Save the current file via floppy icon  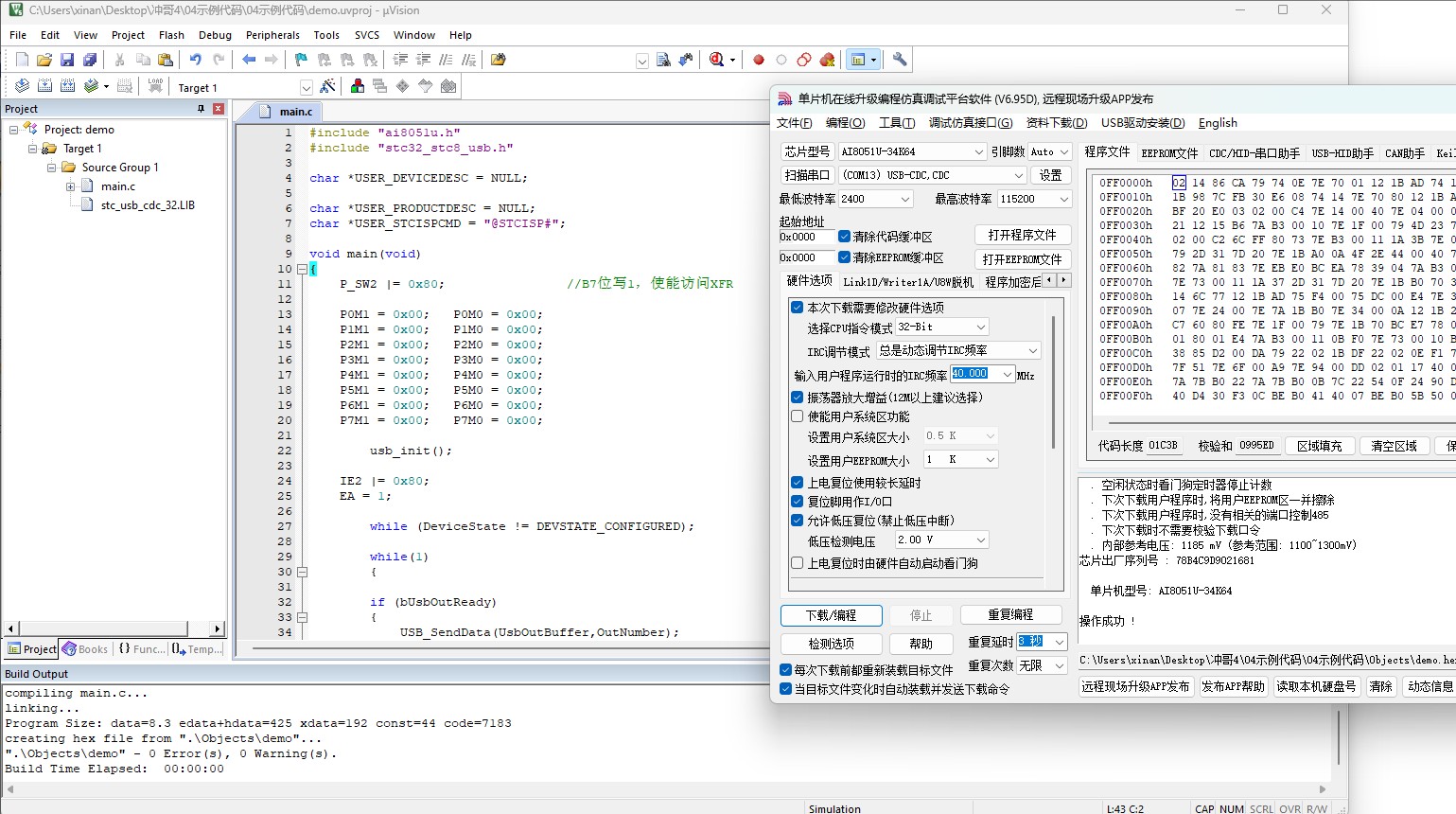[x=67, y=60]
